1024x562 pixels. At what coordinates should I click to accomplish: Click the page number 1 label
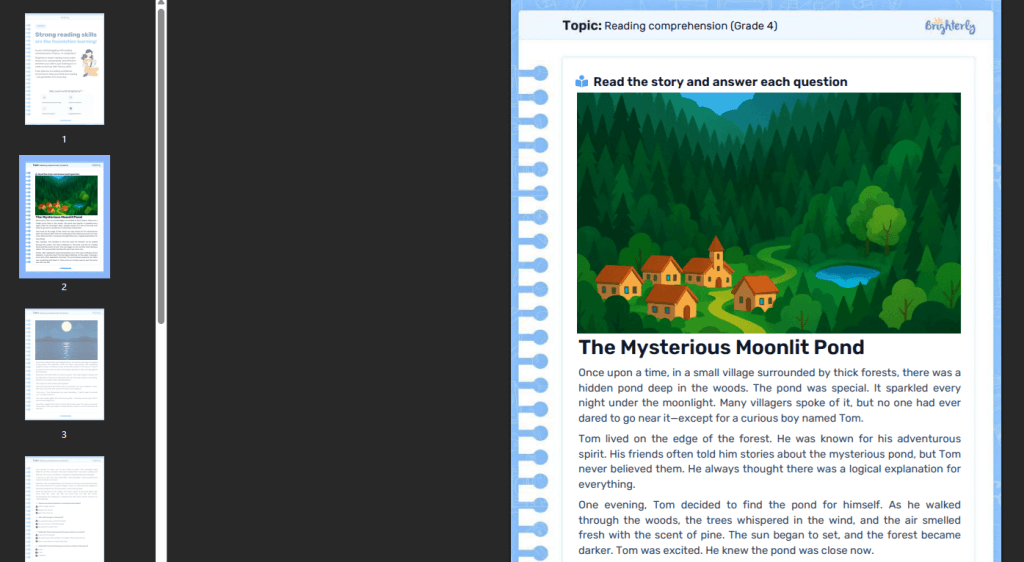click(x=64, y=139)
